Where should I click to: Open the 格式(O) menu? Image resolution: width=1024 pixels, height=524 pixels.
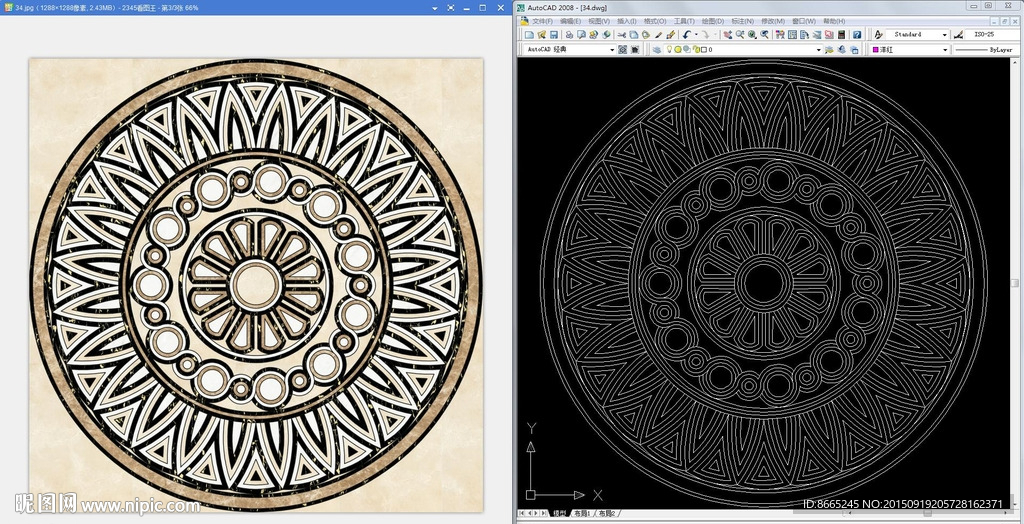[655, 21]
